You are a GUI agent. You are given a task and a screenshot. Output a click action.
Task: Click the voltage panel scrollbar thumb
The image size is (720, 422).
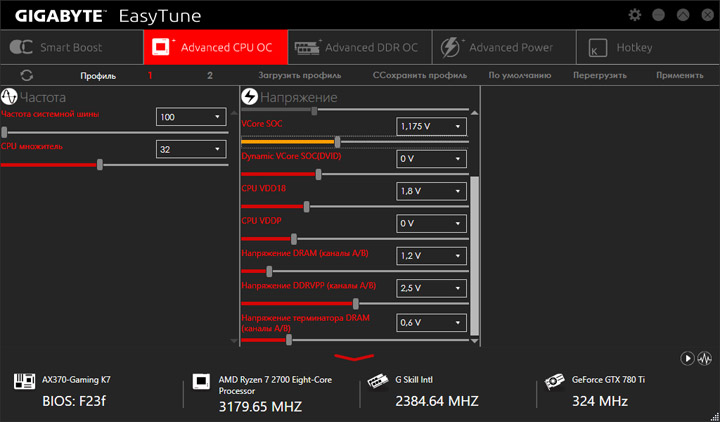click(475, 255)
